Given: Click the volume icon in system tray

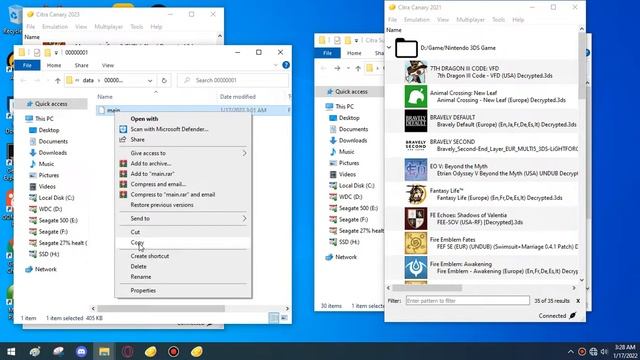Looking at the screenshot, I should (x=604, y=351).
